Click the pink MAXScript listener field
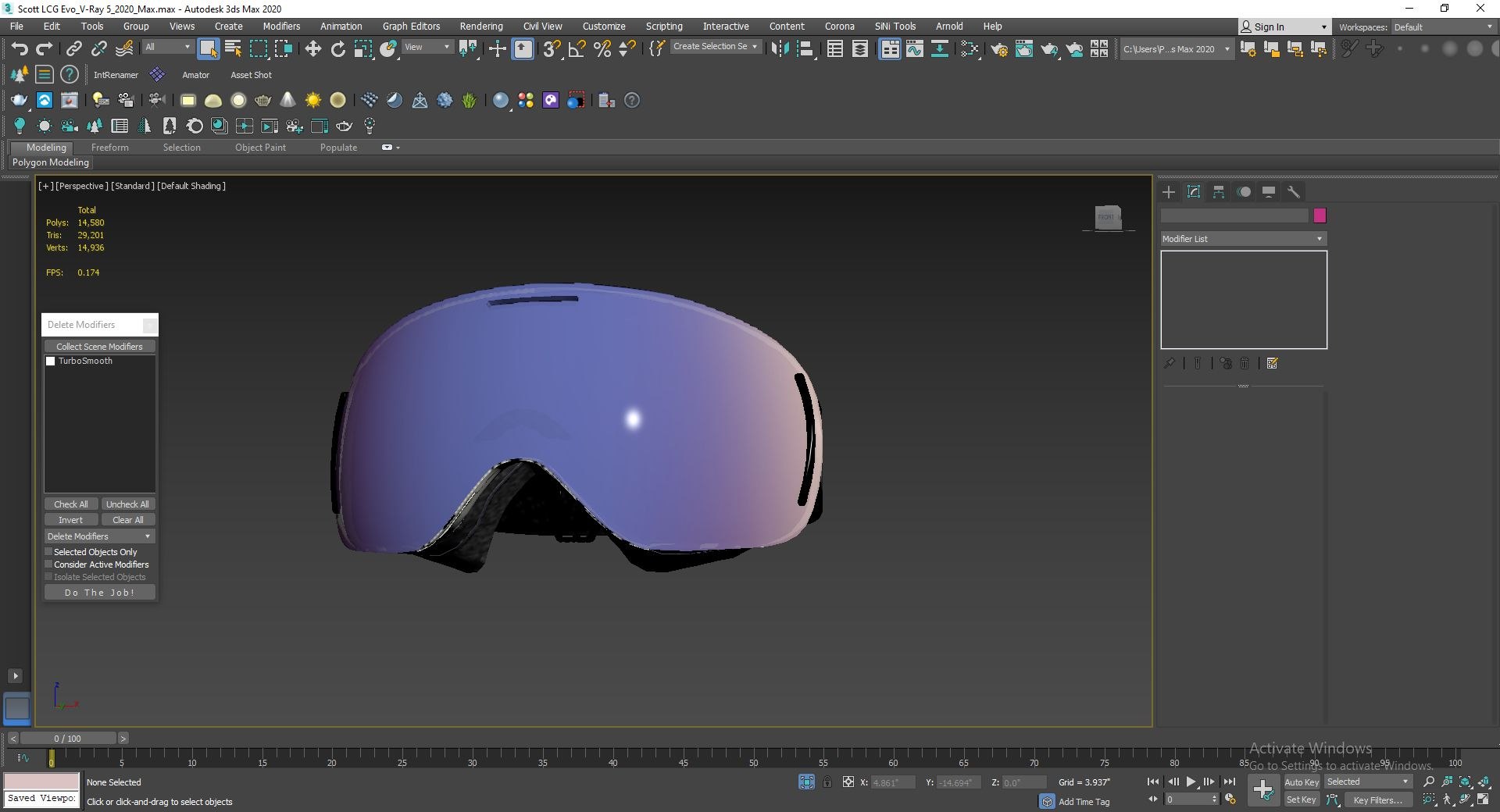The height and width of the screenshot is (812, 1500). 41,782
